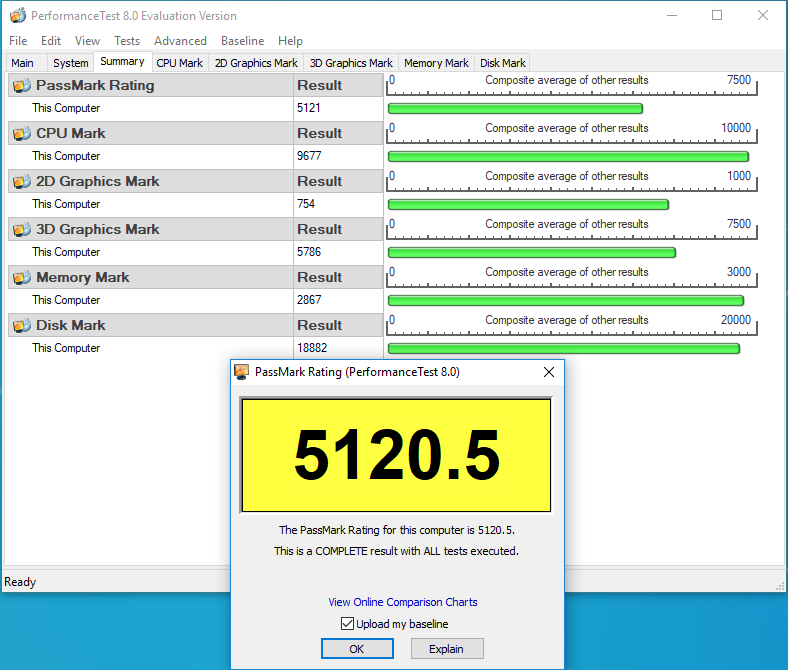The height and width of the screenshot is (670, 788).
Task: Click the PerformanceTest title bar app icon
Action: coord(18,16)
